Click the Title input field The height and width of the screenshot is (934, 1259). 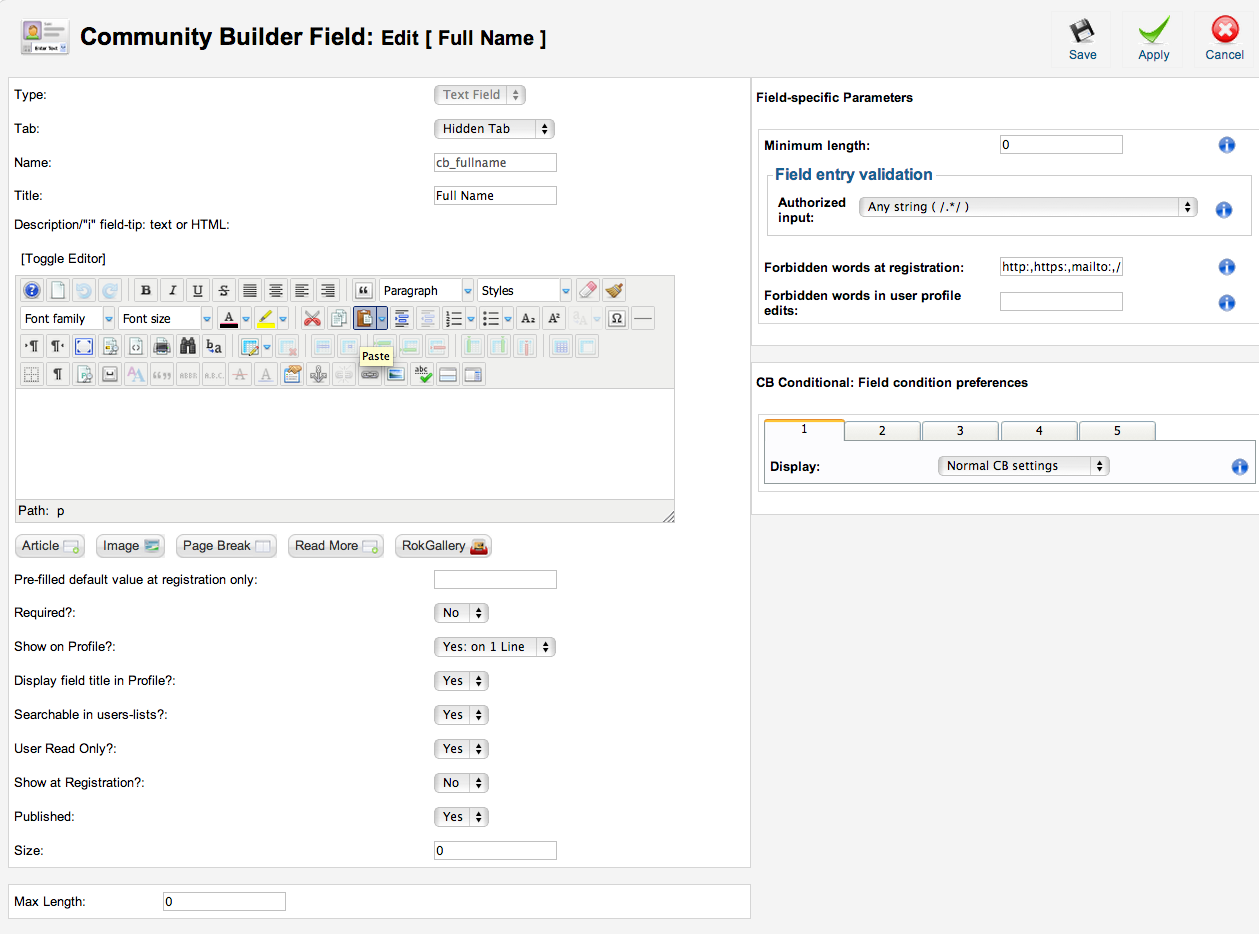coord(495,196)
